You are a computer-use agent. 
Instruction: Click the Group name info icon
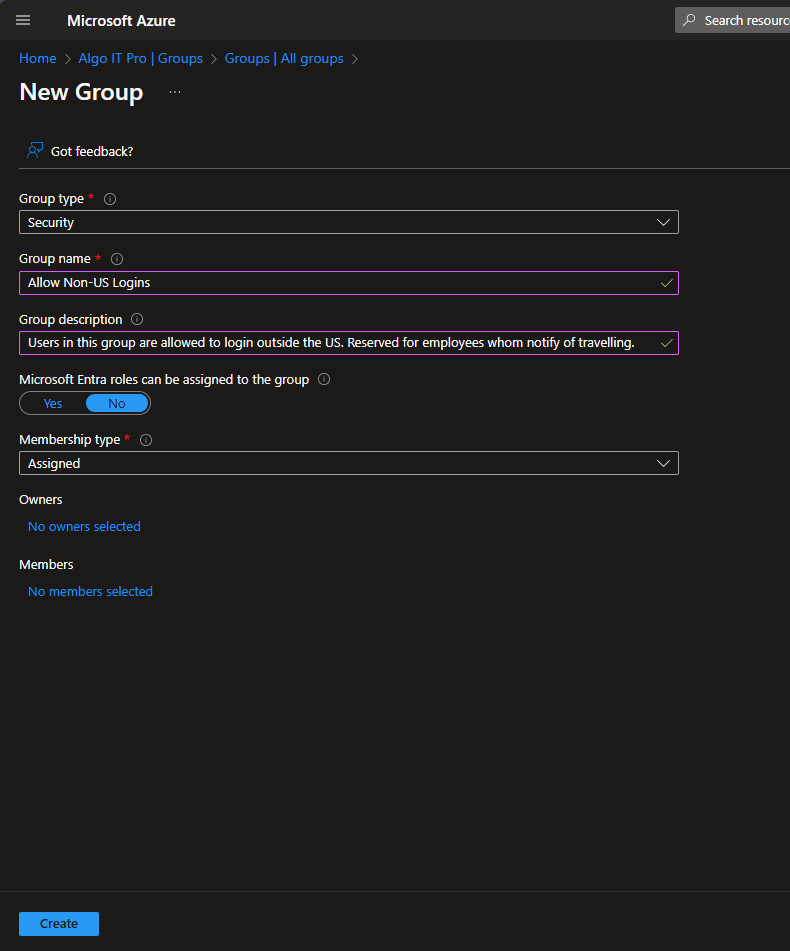coord(117,259)
